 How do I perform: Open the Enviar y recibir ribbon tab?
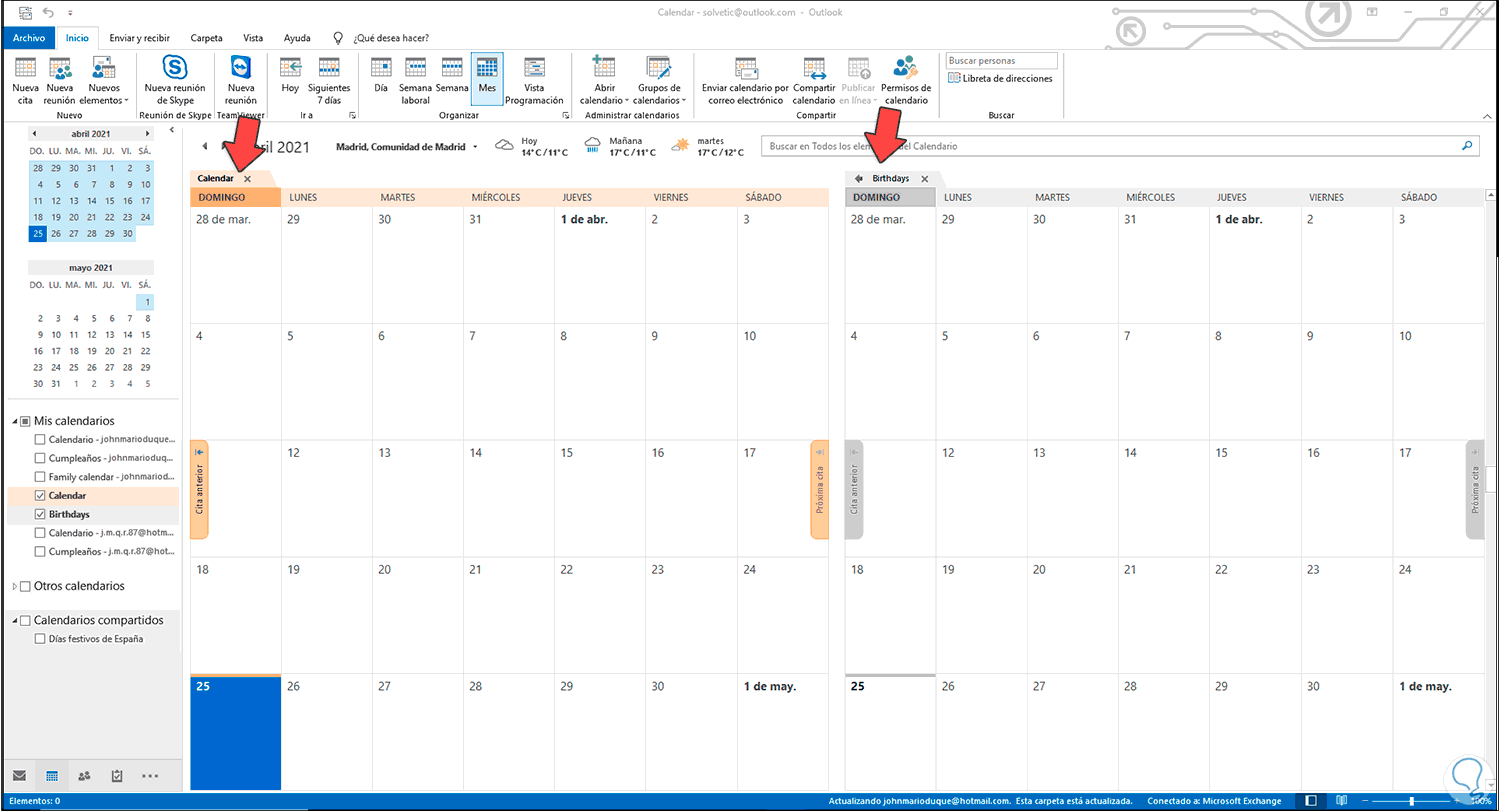(x=139, y=38)
